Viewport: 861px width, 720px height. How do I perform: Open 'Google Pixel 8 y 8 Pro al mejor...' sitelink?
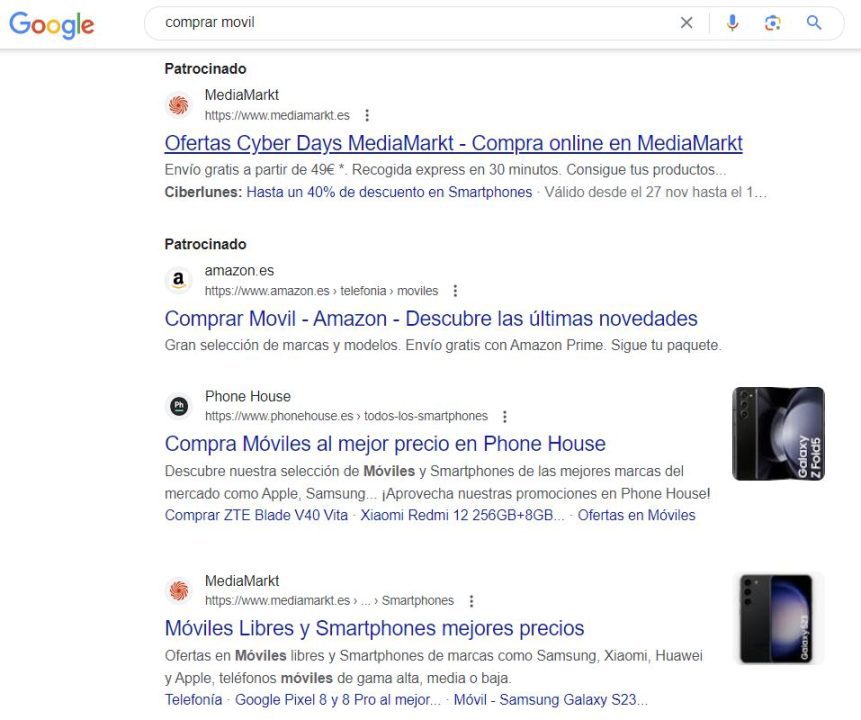coord(338,700)
